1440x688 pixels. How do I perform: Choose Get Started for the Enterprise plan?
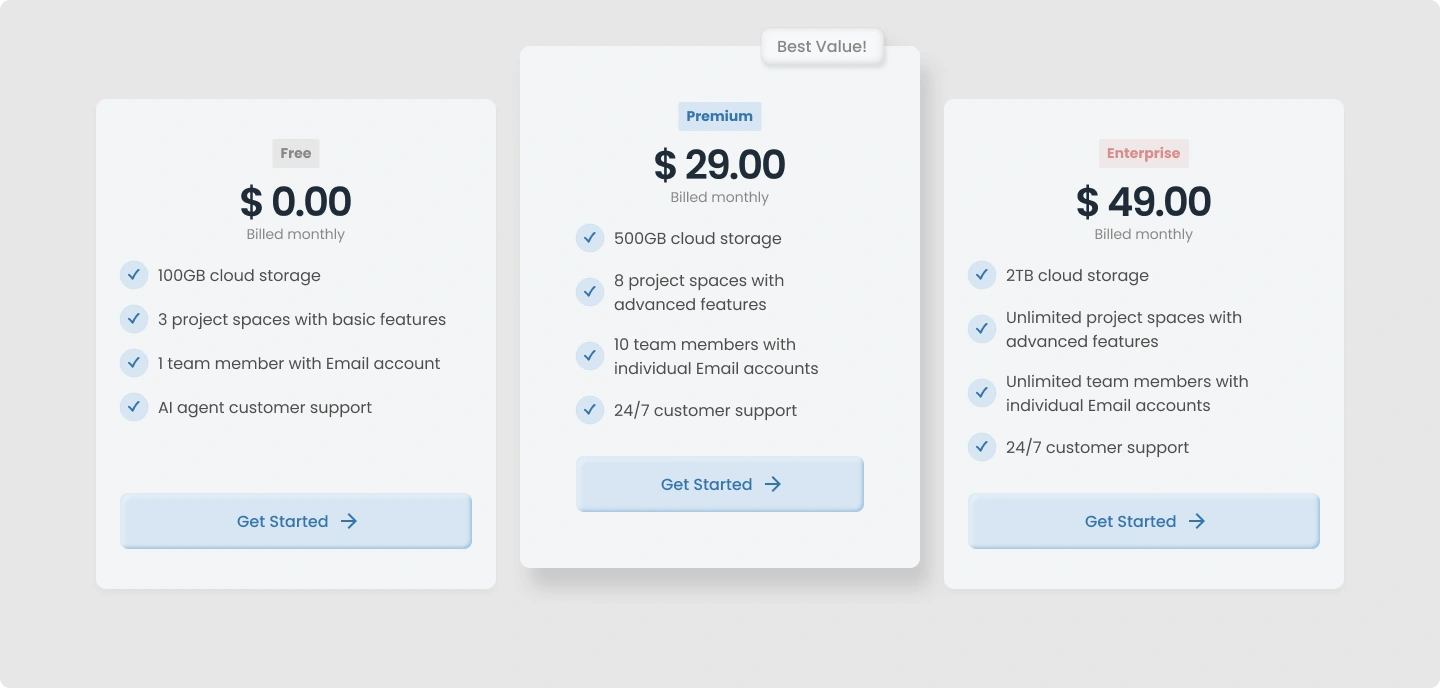[x=1143, y=521]
